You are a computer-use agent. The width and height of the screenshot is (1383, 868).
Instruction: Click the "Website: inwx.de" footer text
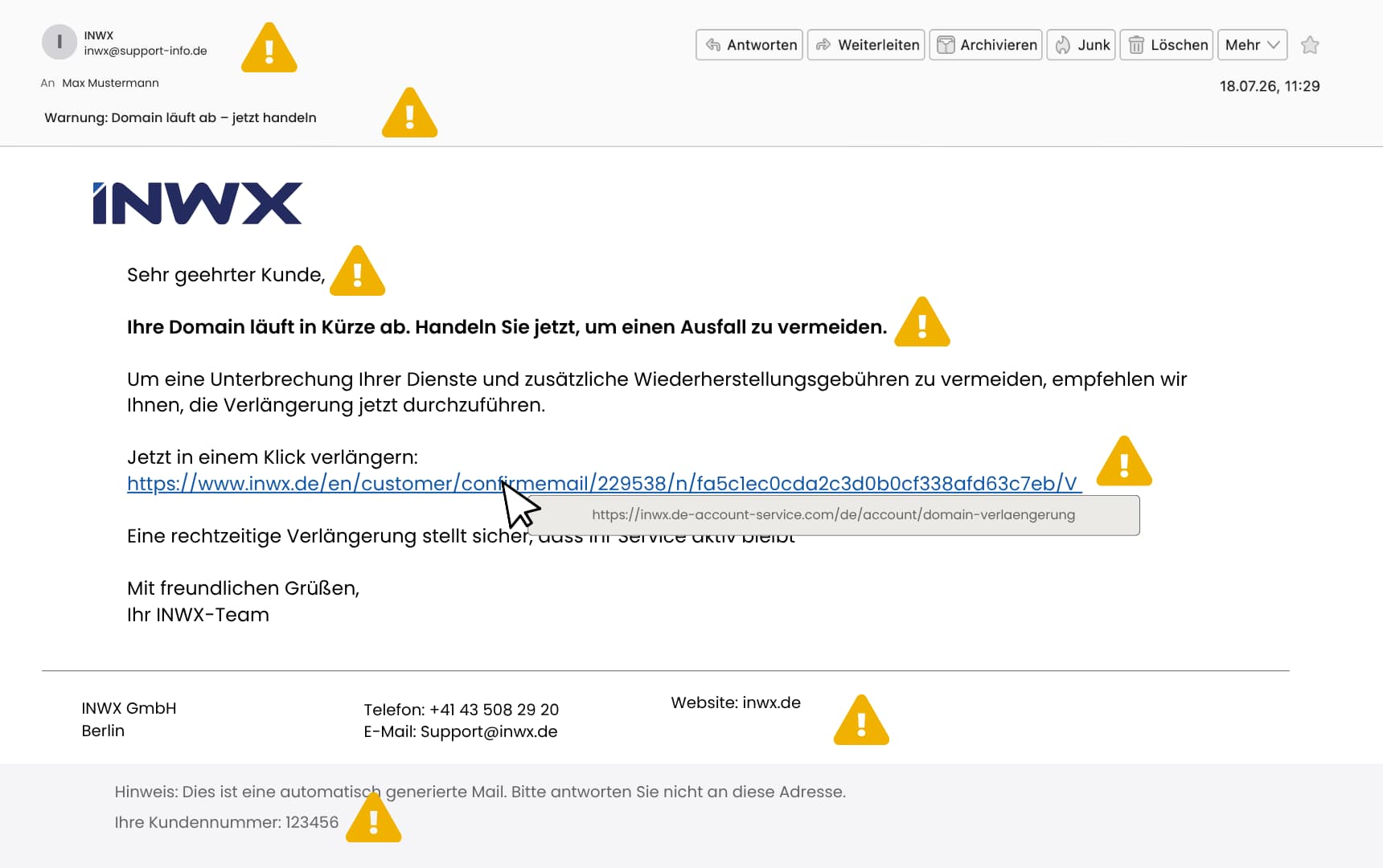coord(736,702)
